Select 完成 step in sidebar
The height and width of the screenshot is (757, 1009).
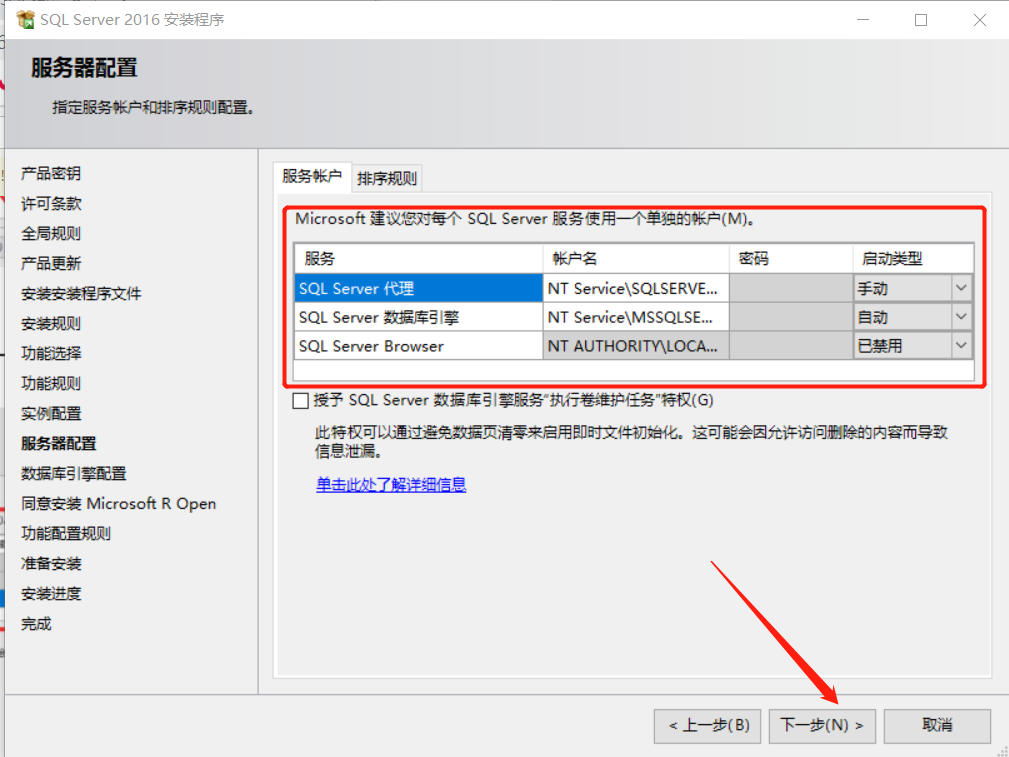(36, 624)
